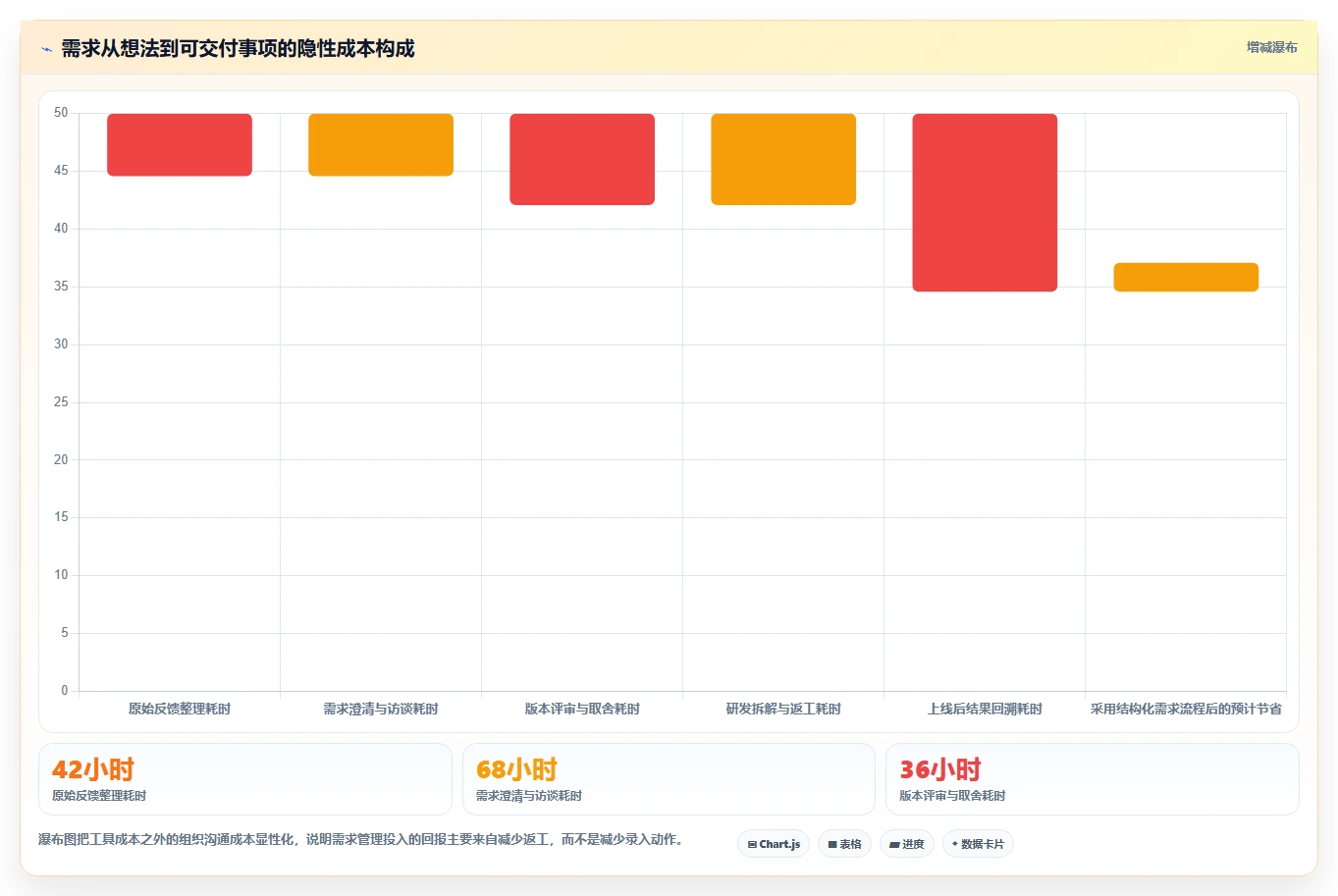
Task: Click the tall red bar for 上线后结果回溯耗时
Action: pos(985,202)
